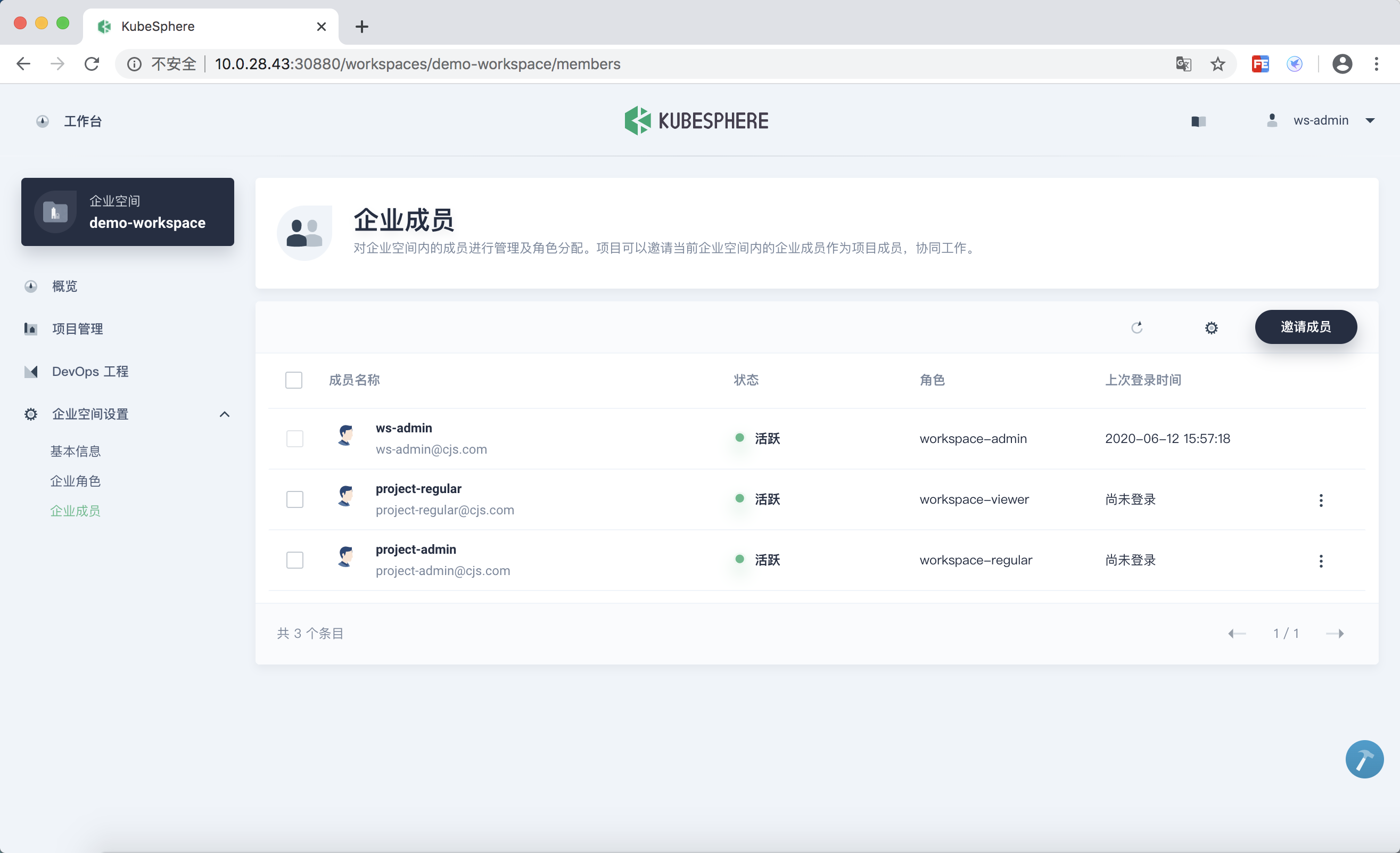
Task: Open more actions for project-admin member
Action: (1321, 561)
